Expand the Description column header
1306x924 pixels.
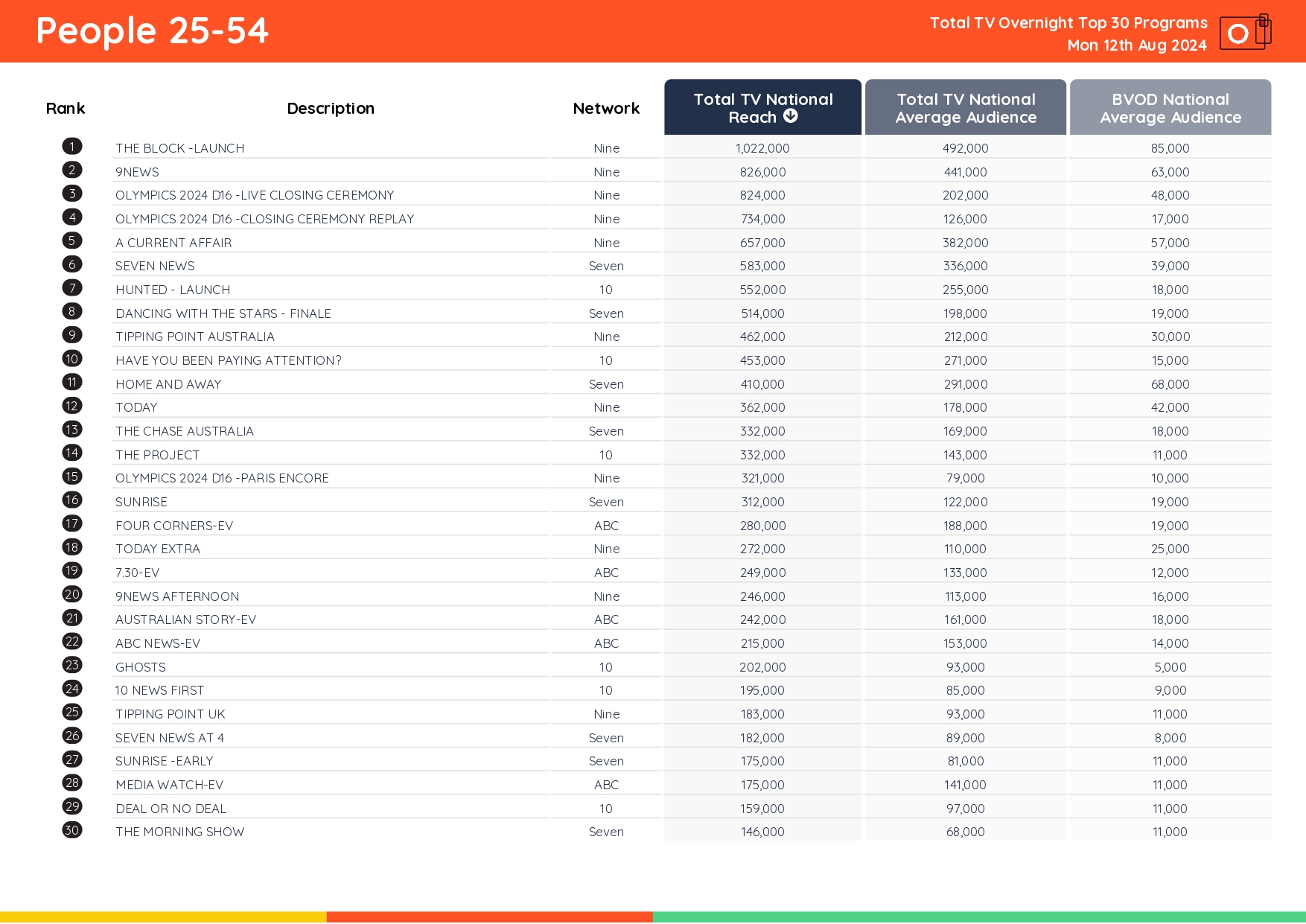tap(330, 107)
